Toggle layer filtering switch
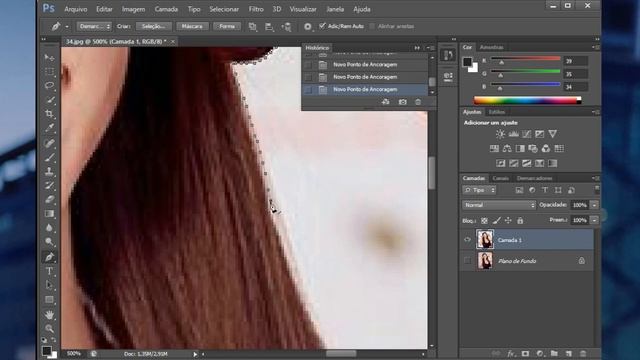Viewport: 640px width, 360px height. point(597,189)
